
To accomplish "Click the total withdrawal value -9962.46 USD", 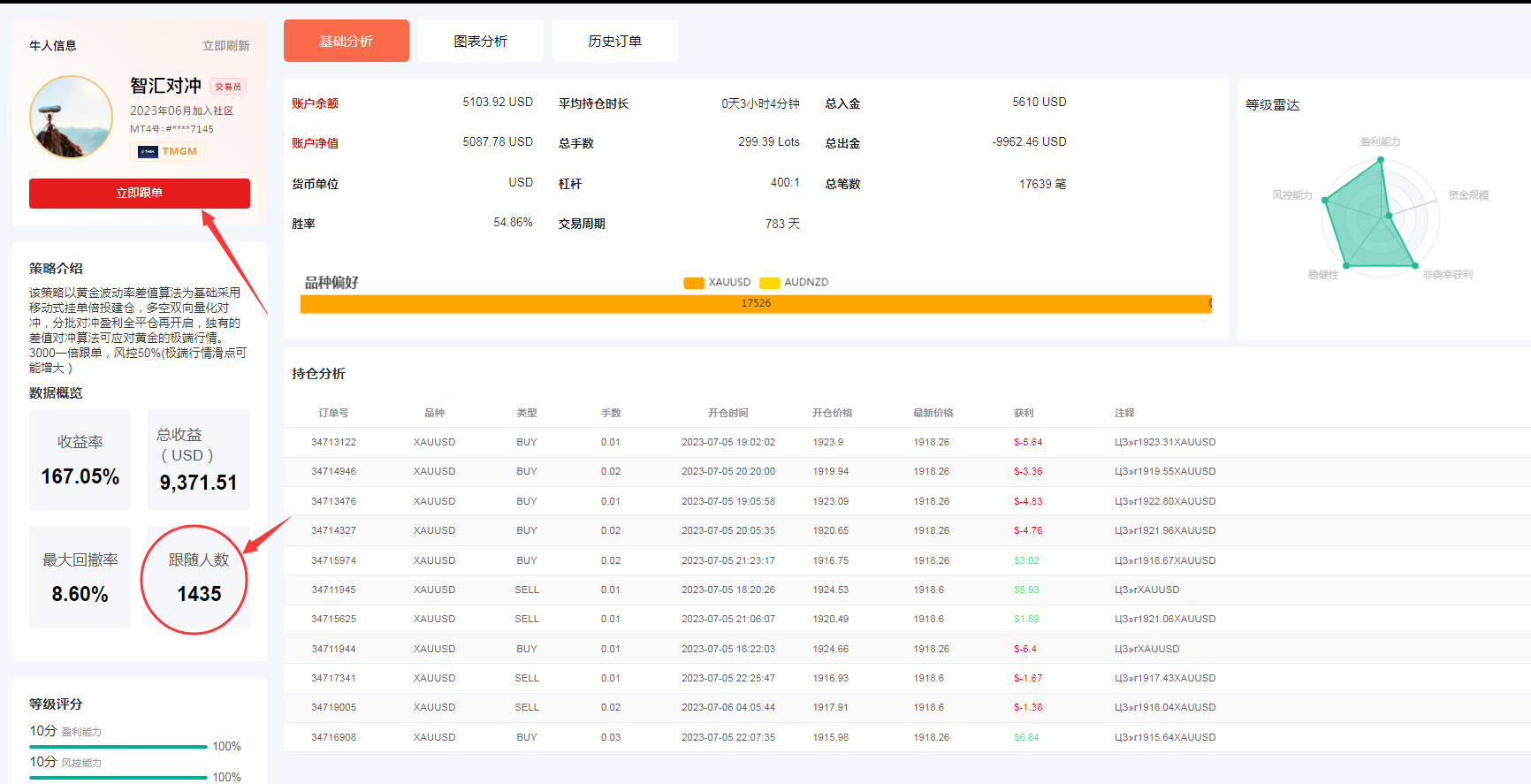I will 1029,141.
